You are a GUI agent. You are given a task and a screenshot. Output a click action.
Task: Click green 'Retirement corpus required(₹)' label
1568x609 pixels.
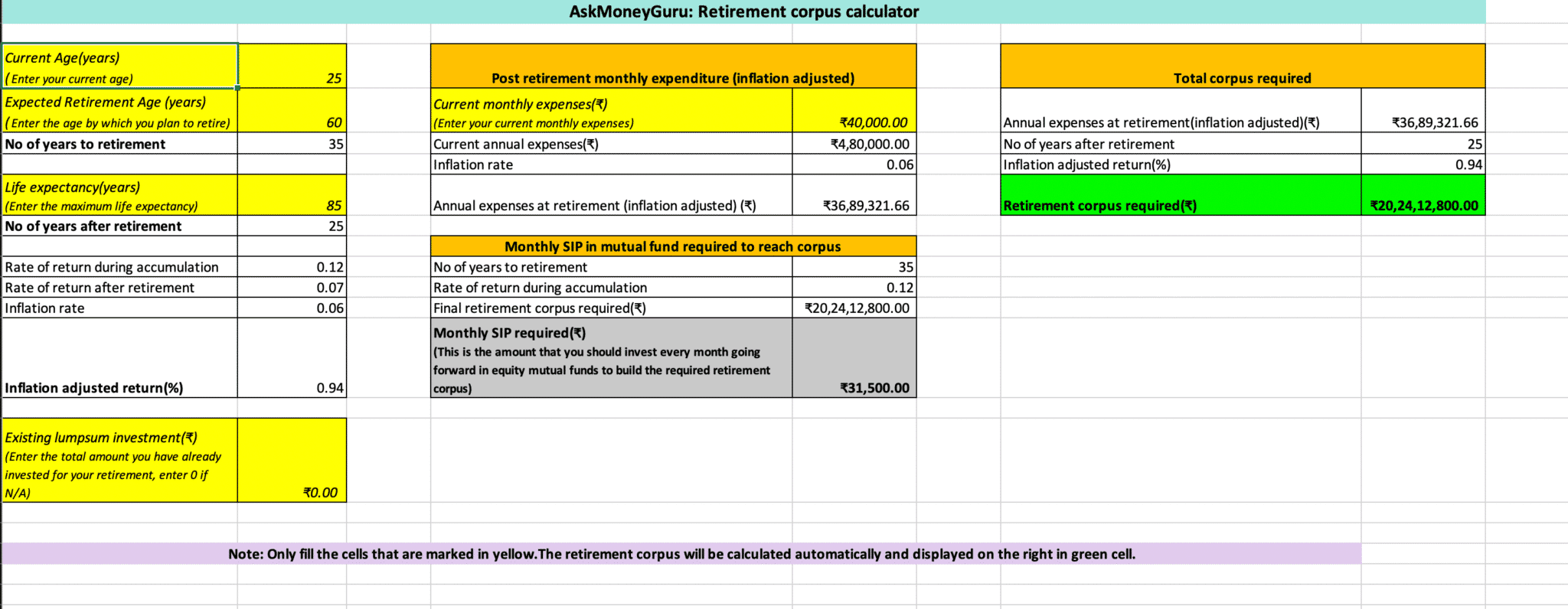tap(1181, 194)
